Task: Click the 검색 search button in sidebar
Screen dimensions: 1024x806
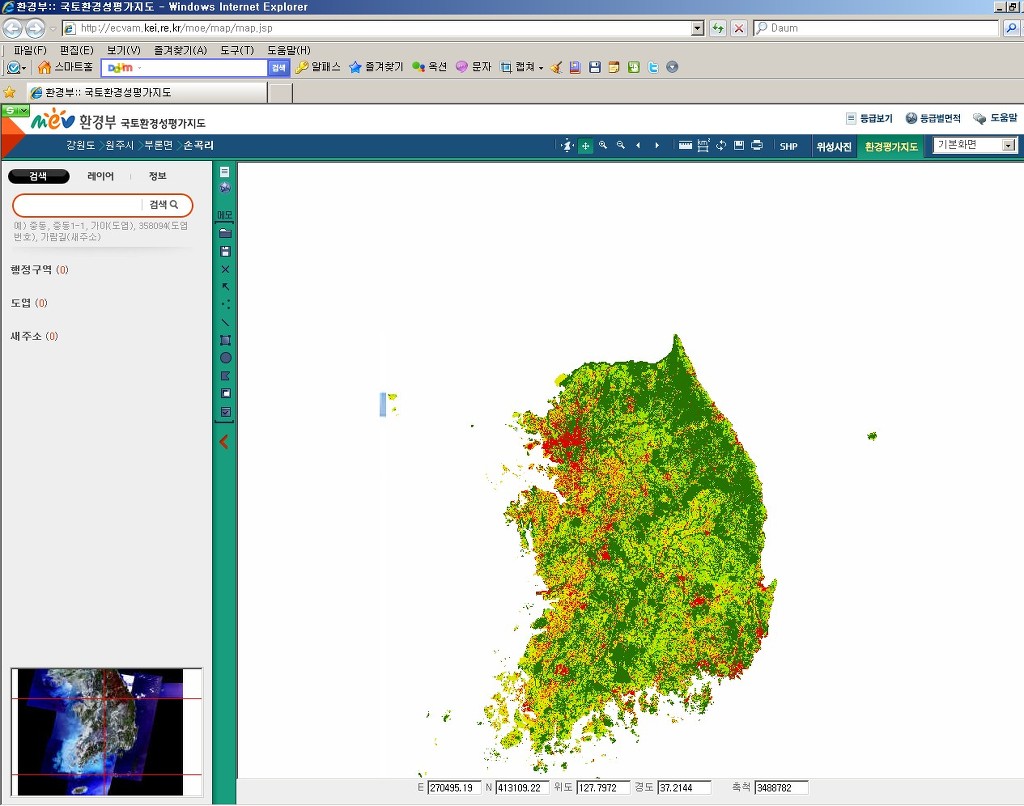Action: (x=164, y=205)
